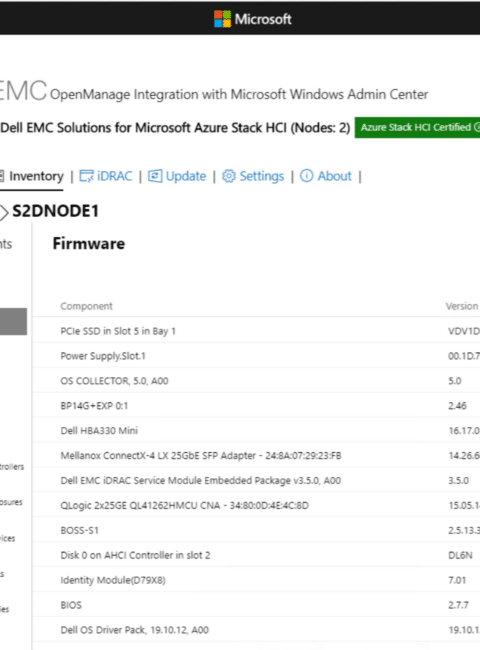The width and height of the screenshot is (480, 650).
Task: Click the iDRAC monitor icon
Action: [x=86, y=176]
